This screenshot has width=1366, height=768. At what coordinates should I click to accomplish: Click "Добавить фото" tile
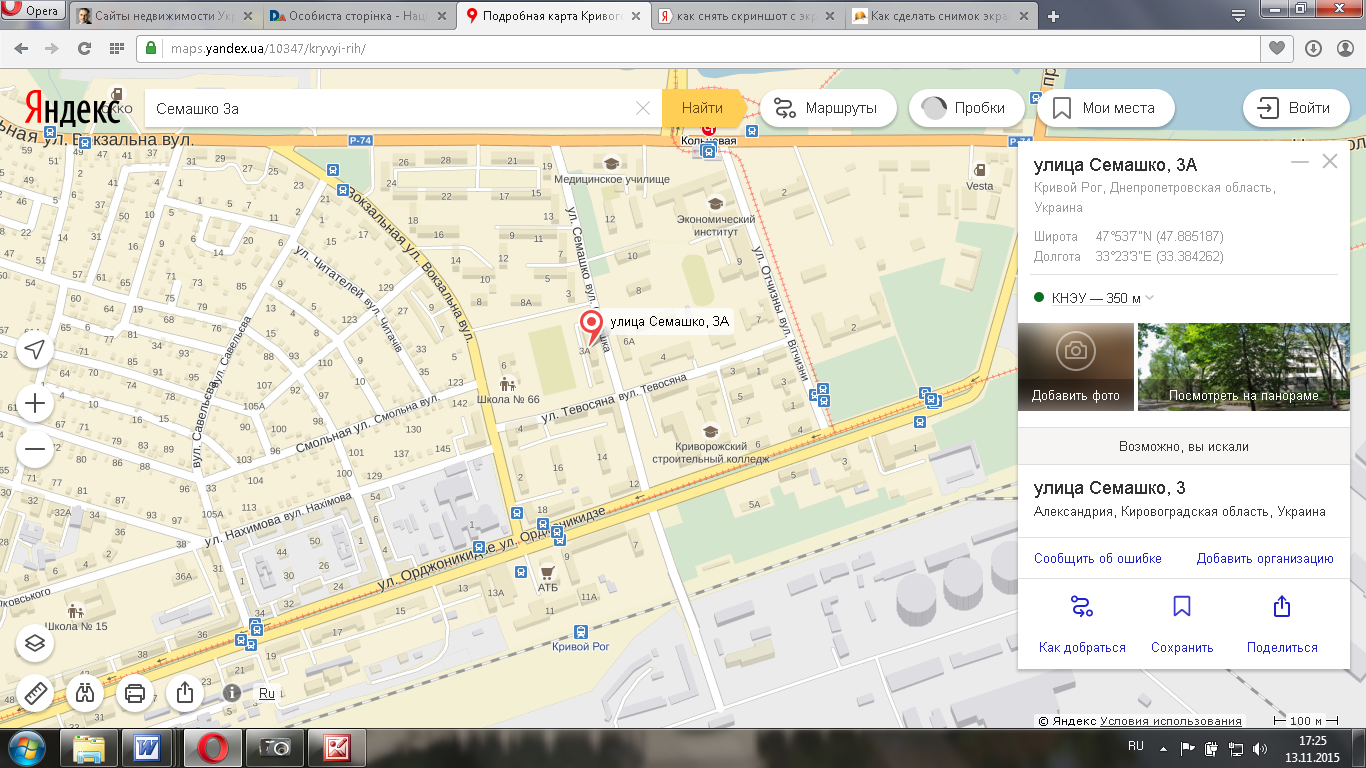tap(1076, 367)
